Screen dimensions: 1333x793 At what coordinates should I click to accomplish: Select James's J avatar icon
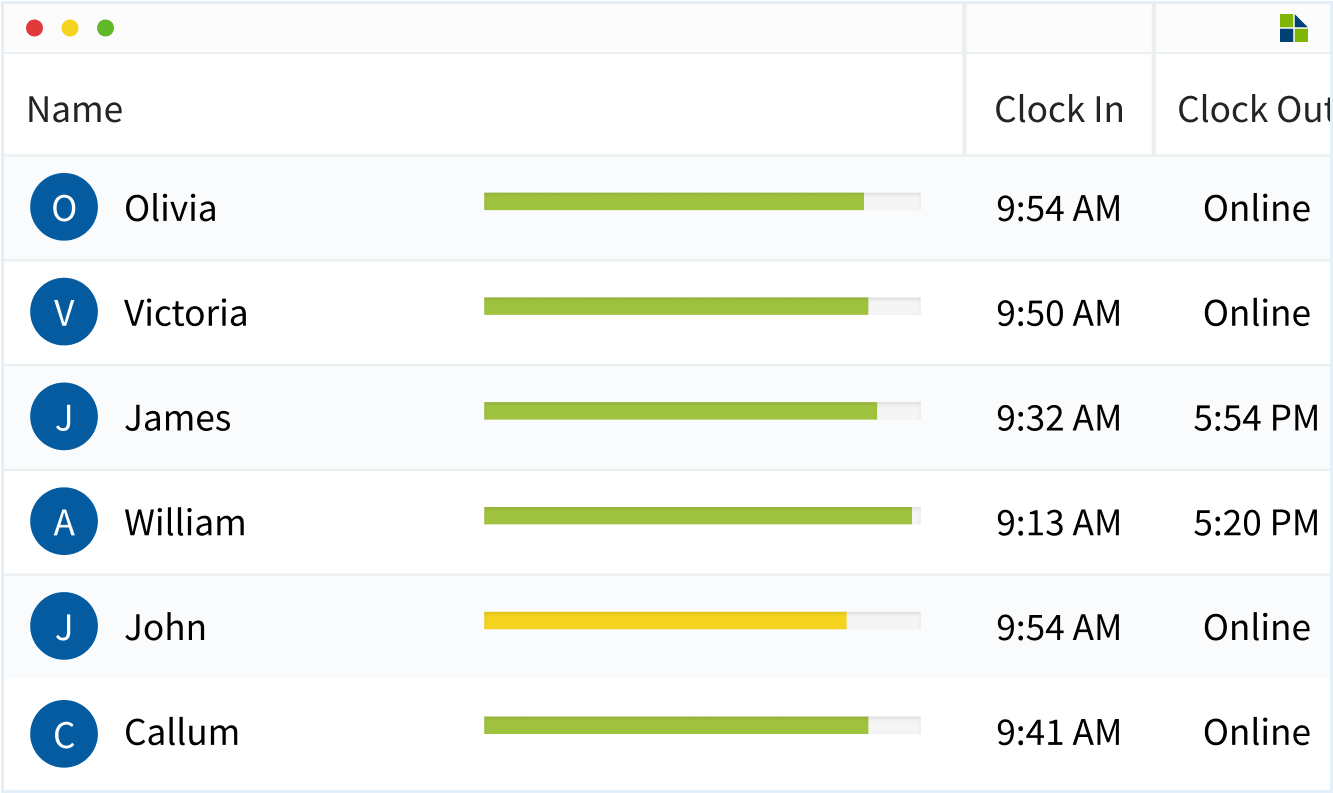point(64,417)
